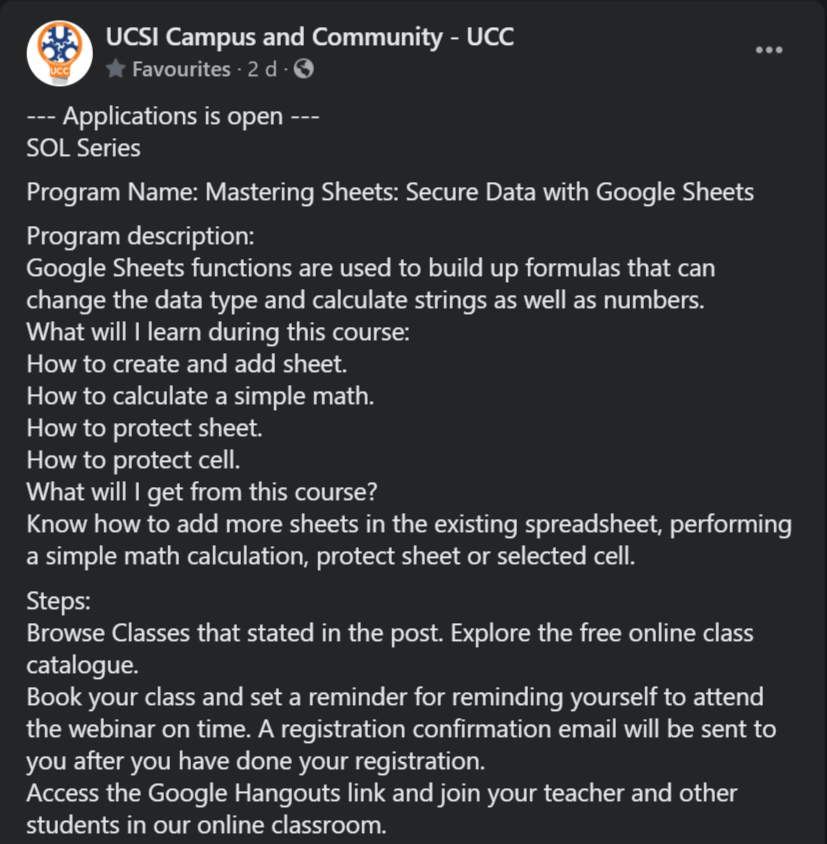Open the three-dot post options menu
The image size is (827, 844).
point(769,50)
